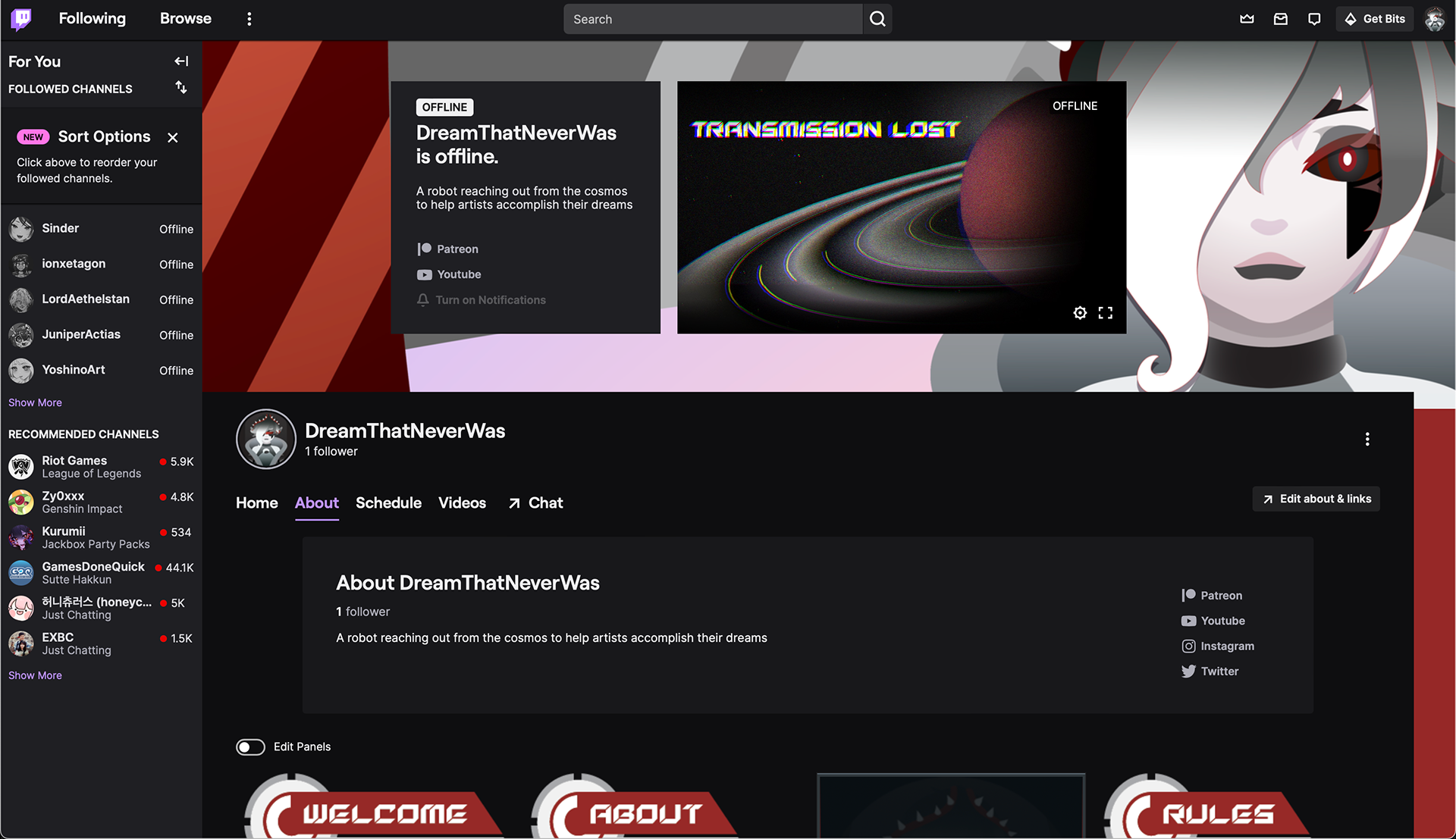Click the JuniperActias channel avatar
The image size is (1456, 839).
[x=21, y=335]
